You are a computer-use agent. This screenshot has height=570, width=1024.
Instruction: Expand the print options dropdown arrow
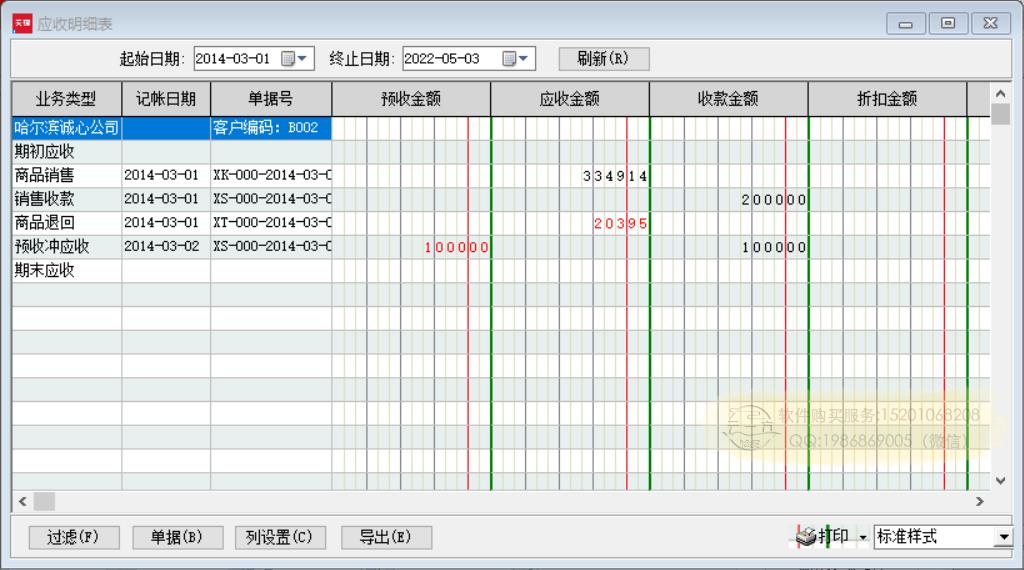[863, 538]
